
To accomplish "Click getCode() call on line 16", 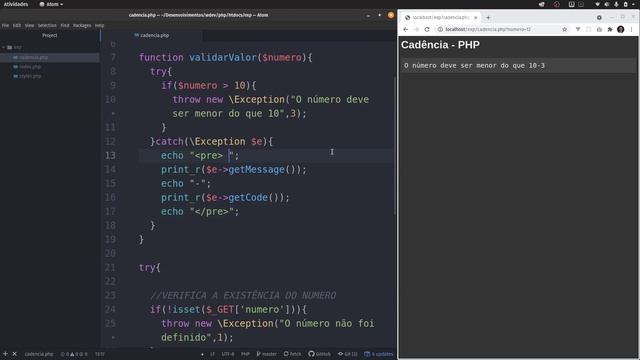I will (x=256, y=198).
